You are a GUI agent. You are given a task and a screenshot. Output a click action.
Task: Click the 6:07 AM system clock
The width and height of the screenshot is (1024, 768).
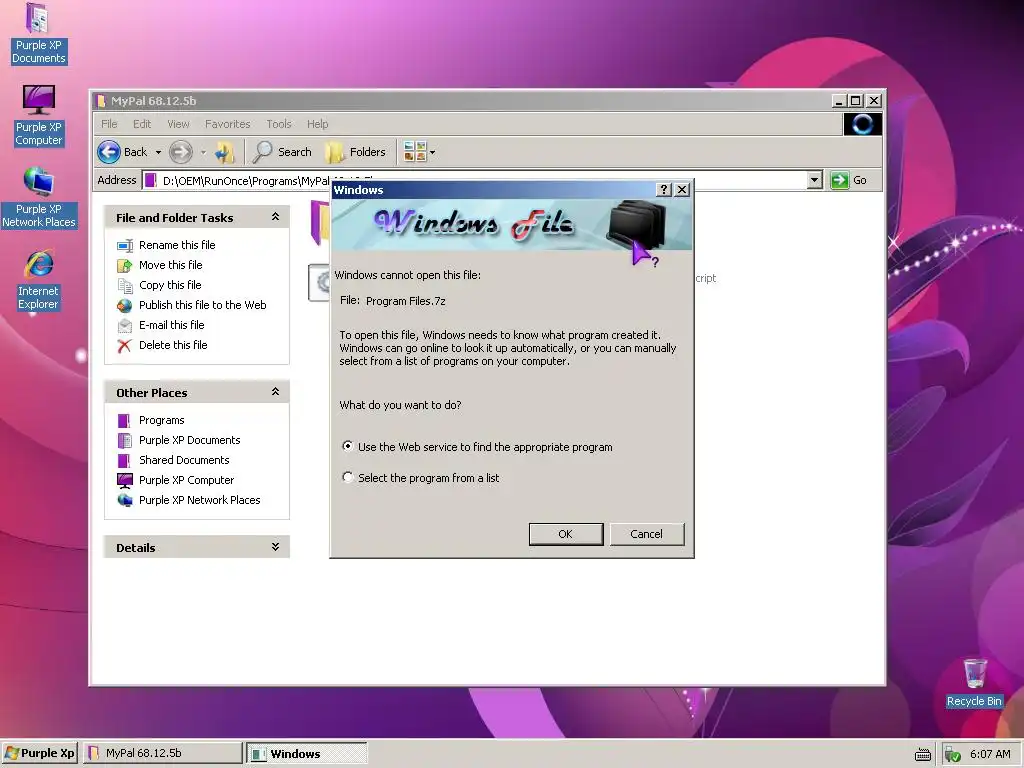(x=990, y=754)
